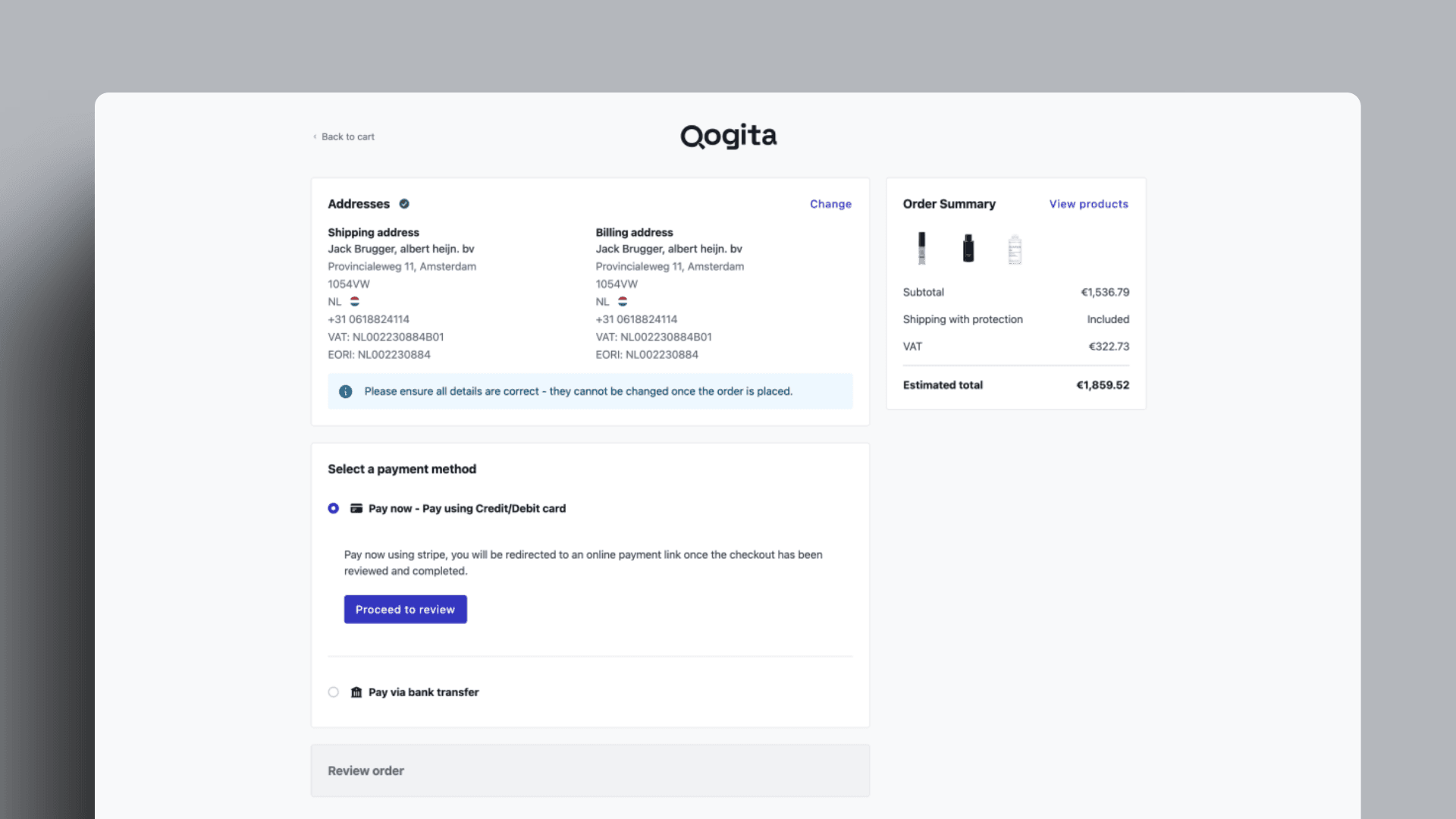Image resolution: width=1456 pixels, height=819 pixels.
Task: Click the info icon in the notice banner
Action: (346, 391)
